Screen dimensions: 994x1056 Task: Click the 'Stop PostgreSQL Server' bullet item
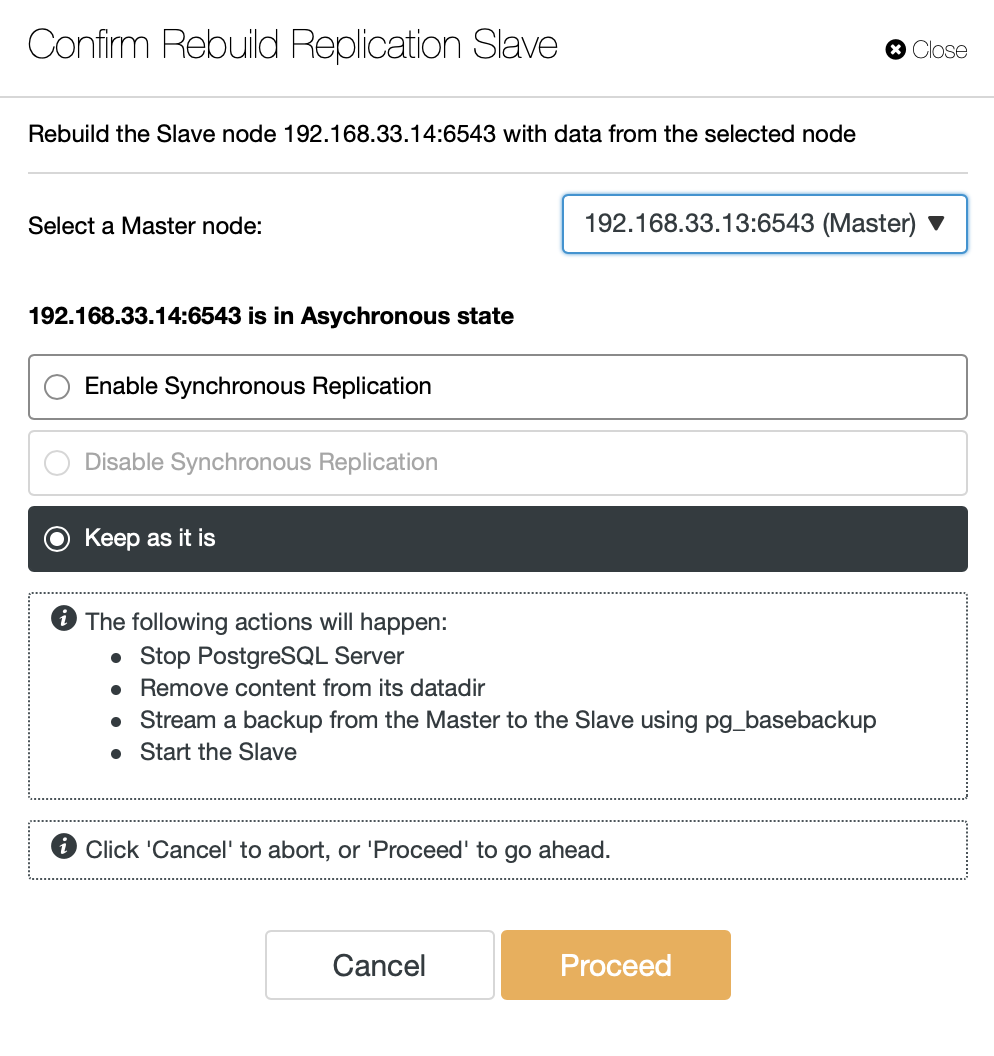point(271,656)
